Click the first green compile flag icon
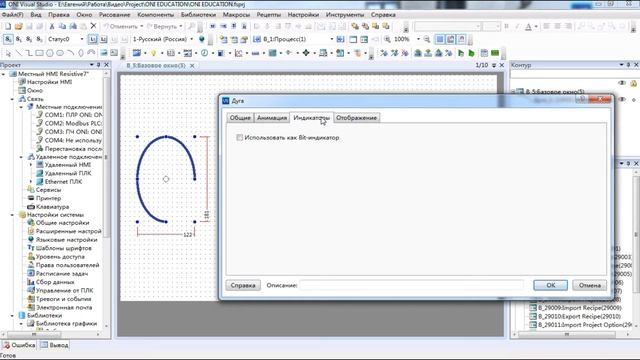 click(x=461, y=53)
